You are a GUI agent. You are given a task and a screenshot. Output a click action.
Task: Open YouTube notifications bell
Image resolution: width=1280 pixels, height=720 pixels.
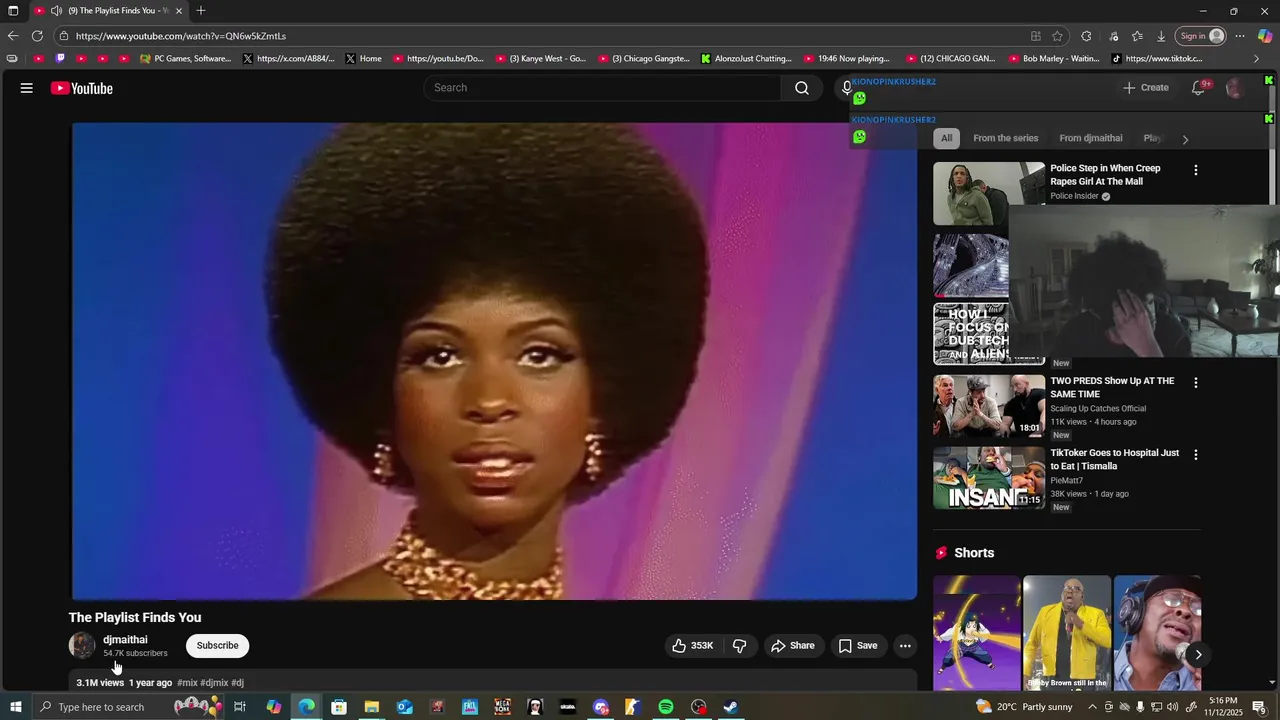(x=1198, y=88)
